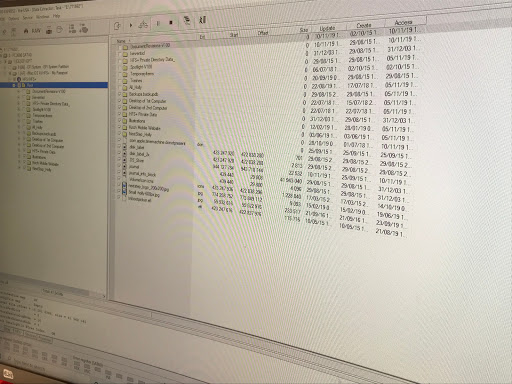Viewport: 512px width, 384px height.
Task: Expand Desktop of 1st Computer in folder tree
Action: click(19, 140)
